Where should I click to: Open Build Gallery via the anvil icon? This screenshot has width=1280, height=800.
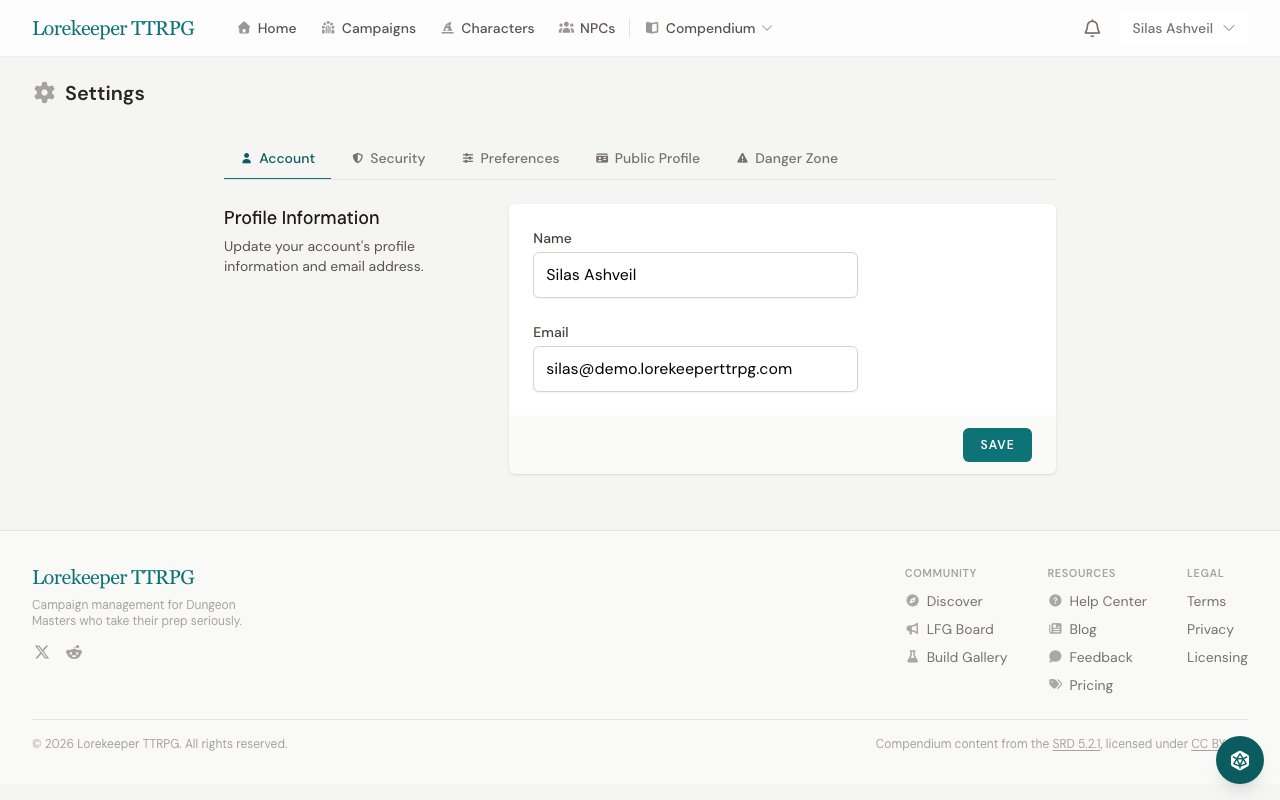[911, 656]
